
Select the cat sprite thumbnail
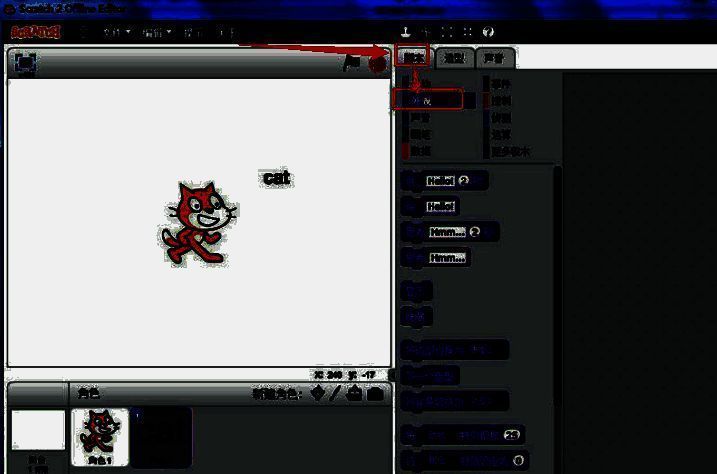pyautogui.click(x=99, y=436)
